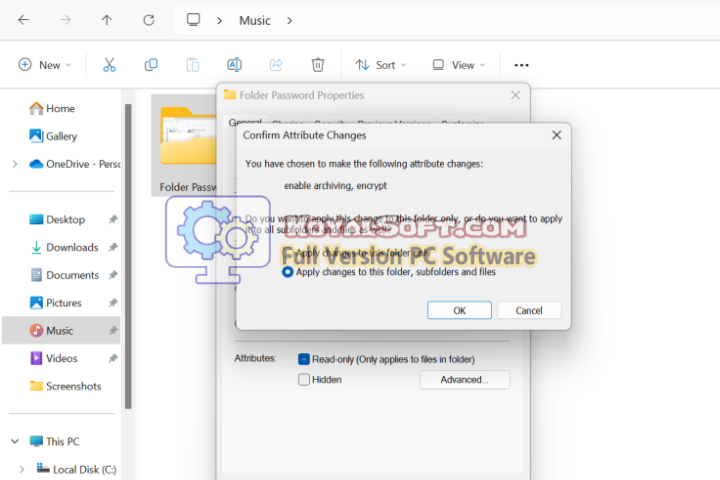This screenshot has width=720, height=480.
Task: Click the Paste clipboard icon
Action: pos(193,65)
